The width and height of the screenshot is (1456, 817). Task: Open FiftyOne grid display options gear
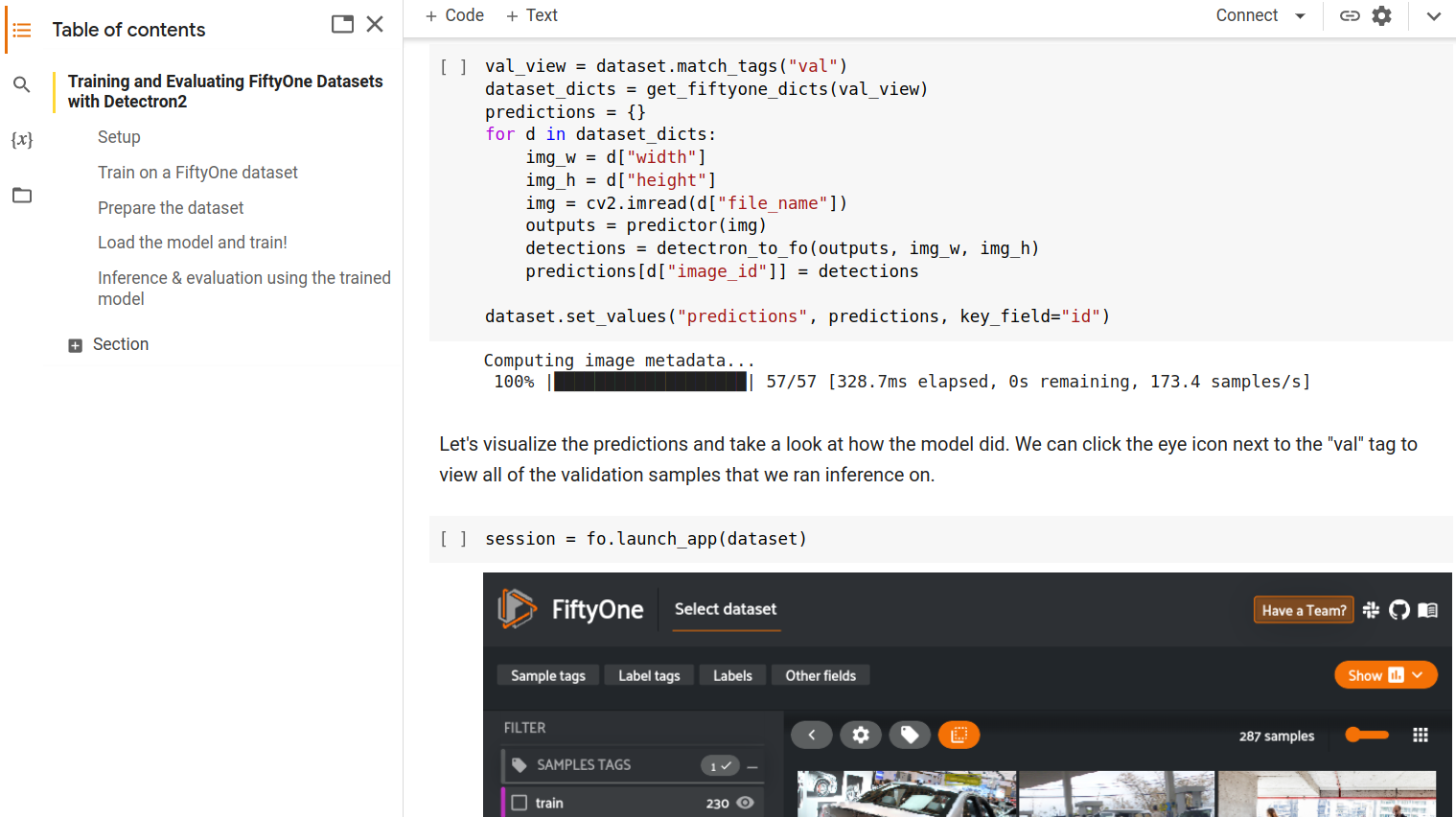861,735
